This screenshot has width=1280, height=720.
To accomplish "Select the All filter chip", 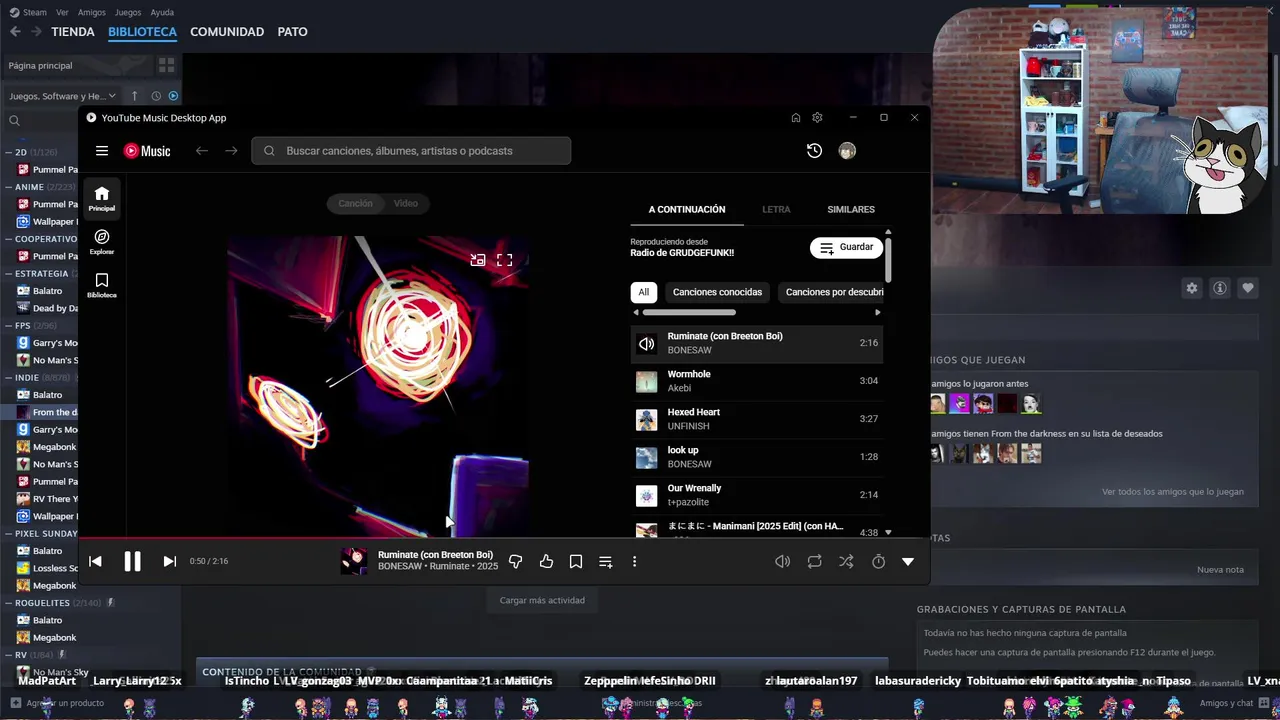I will [644, 292].
